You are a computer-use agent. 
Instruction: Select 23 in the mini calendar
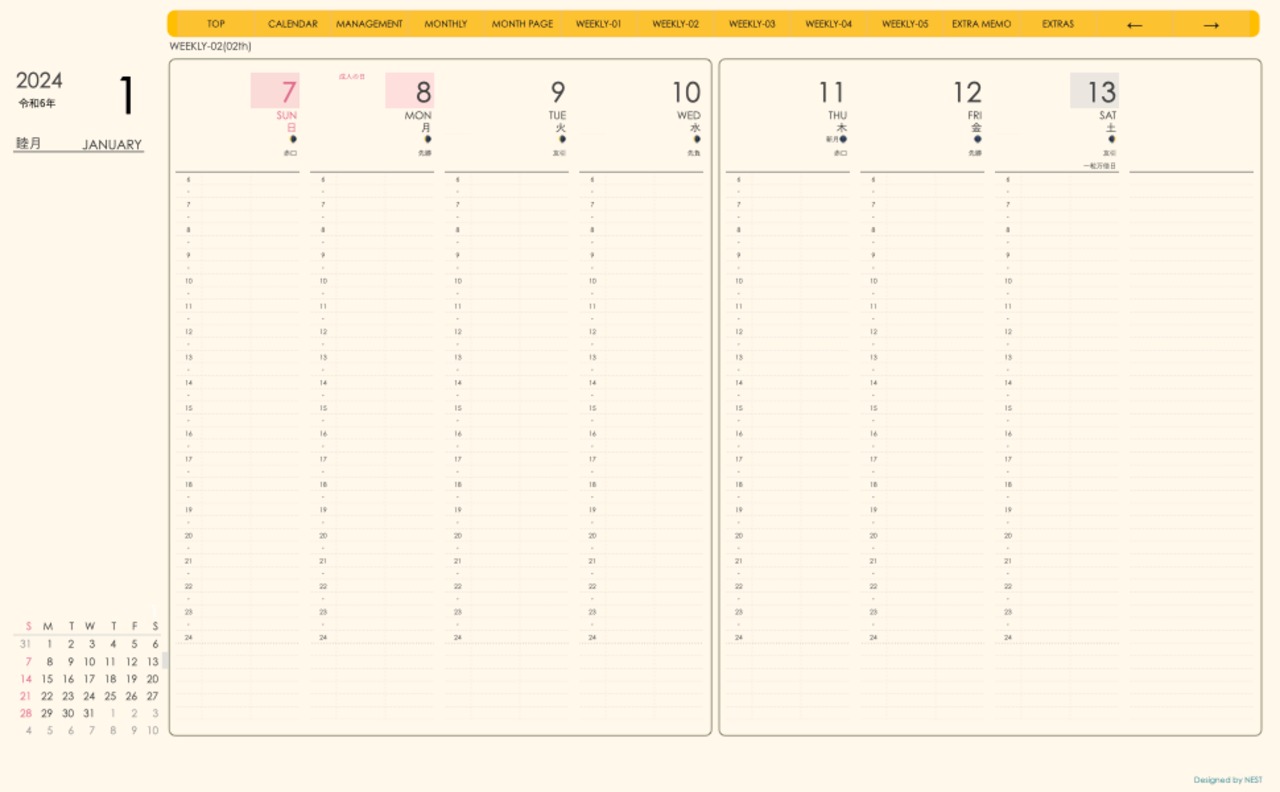(x=68, y=696)
